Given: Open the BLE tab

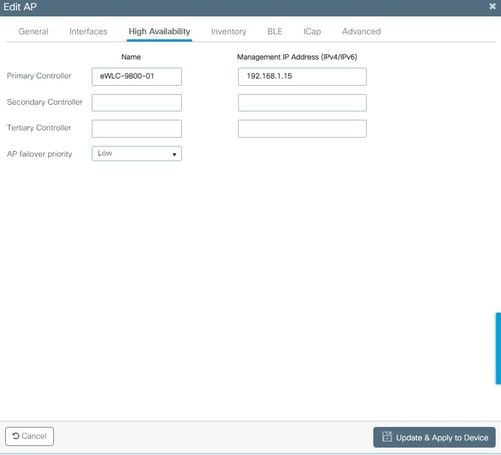Looking at the screenshot, I should (x=275, y=31).
